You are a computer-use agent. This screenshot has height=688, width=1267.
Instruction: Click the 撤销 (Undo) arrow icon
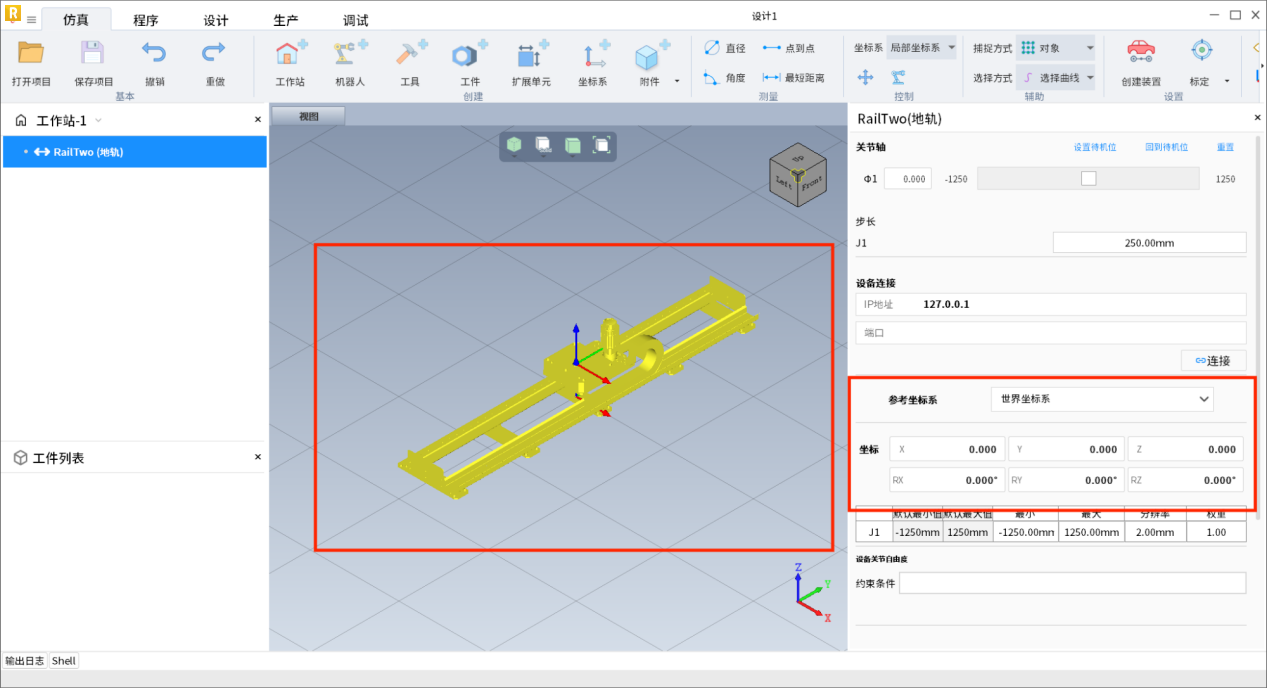pyautogui.click(x=154, y=54)
